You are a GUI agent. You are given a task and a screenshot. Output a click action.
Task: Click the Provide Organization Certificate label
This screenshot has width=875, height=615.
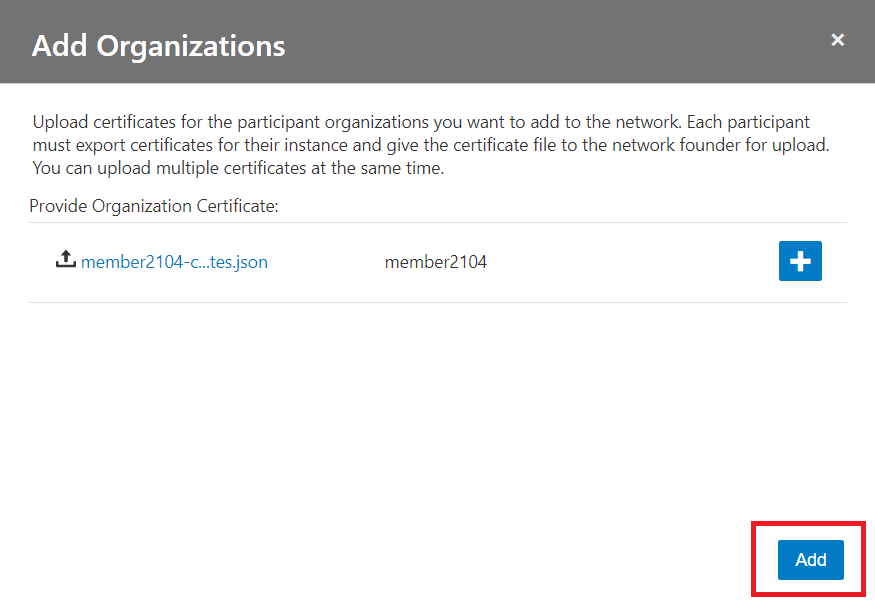[153, 206]
